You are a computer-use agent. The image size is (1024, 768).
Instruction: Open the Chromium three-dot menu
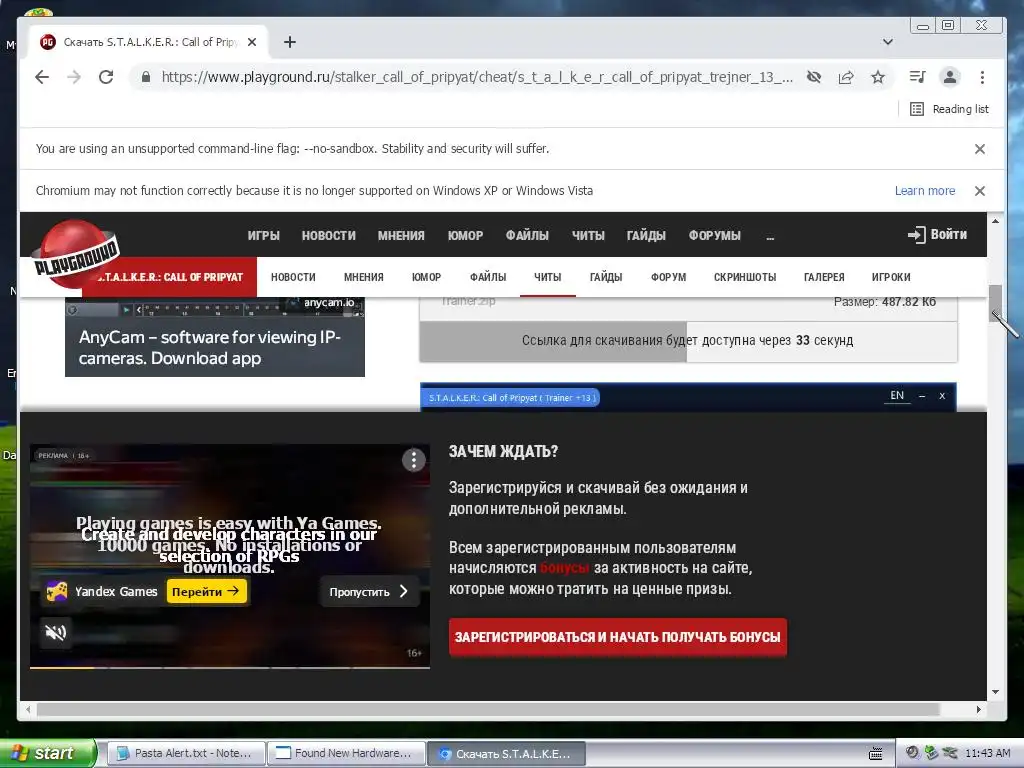tap(982, 77)
